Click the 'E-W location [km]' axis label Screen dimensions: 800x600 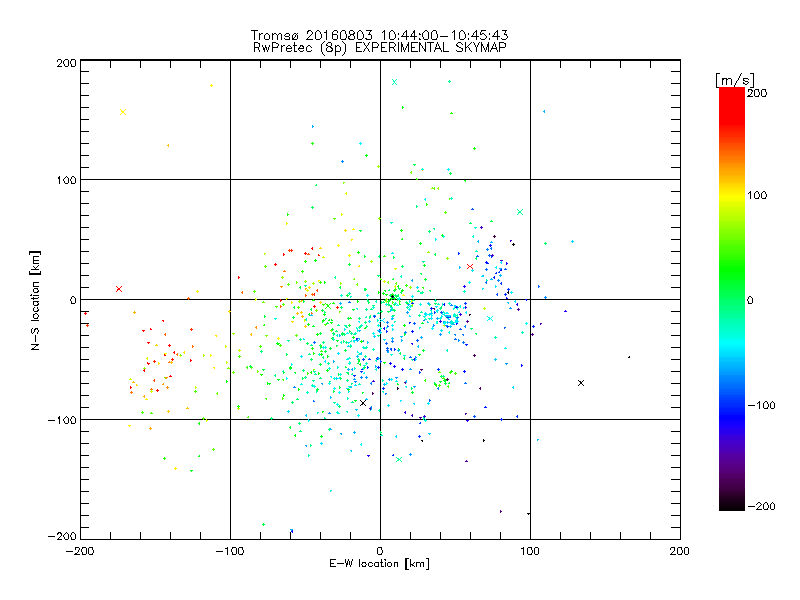pos(379,564)
